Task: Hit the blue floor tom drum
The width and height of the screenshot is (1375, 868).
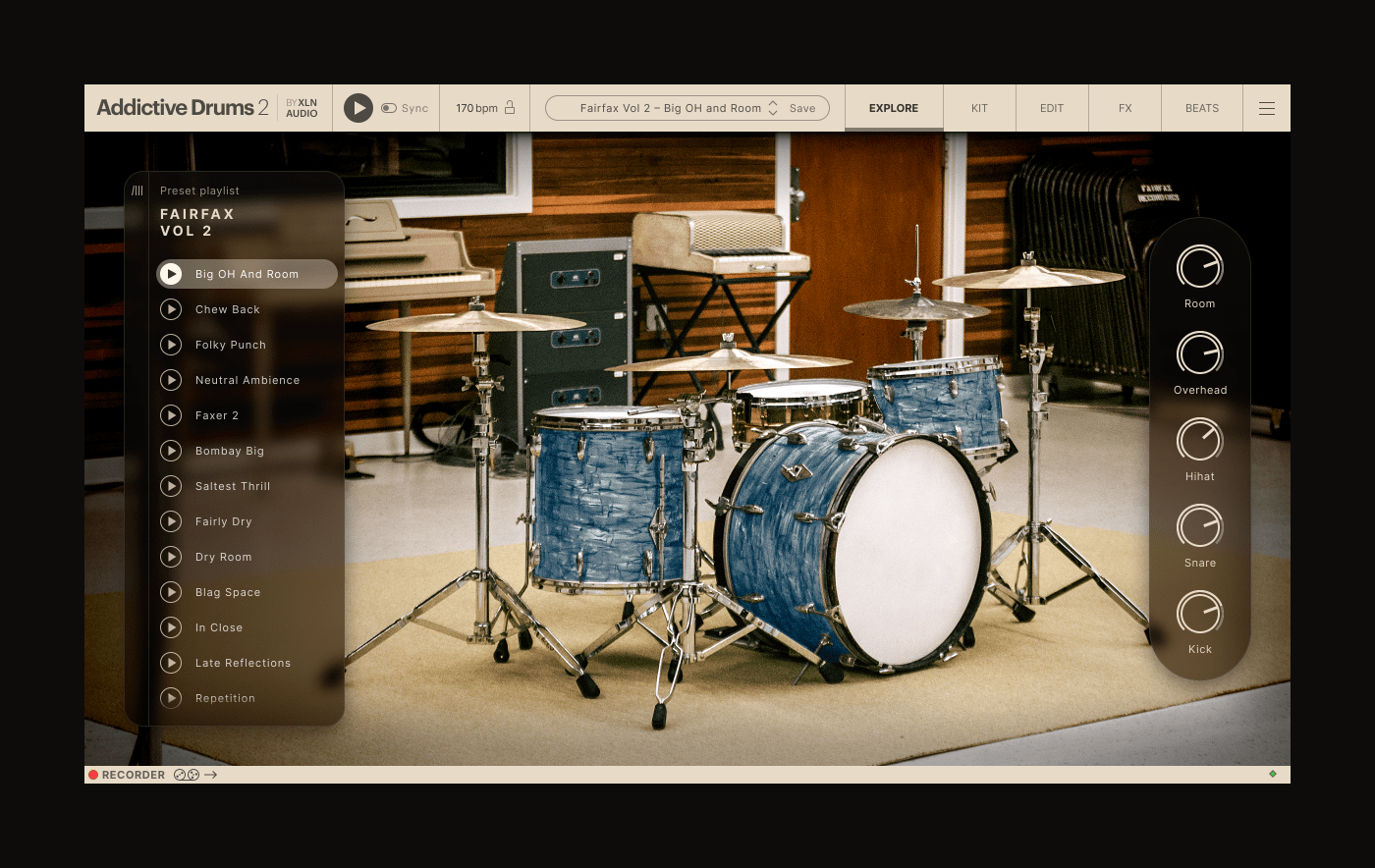Action: (608, 501)
